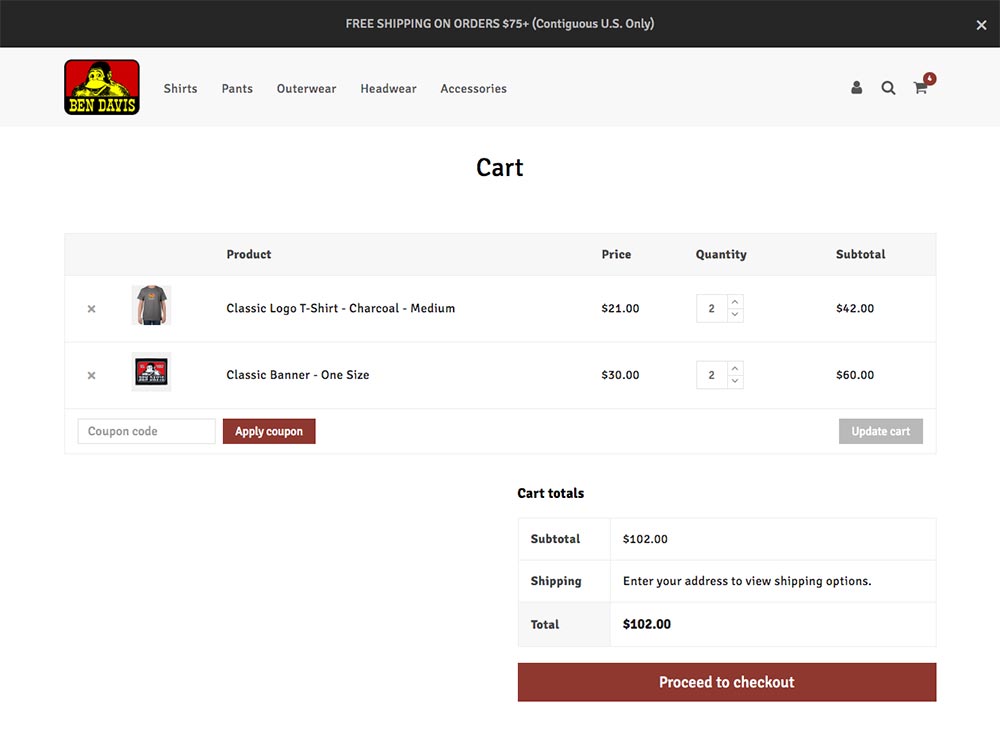This screenshot has width=1000, height=750.
Task: Click the Cart page heading
Action: [x=500, y=168]
